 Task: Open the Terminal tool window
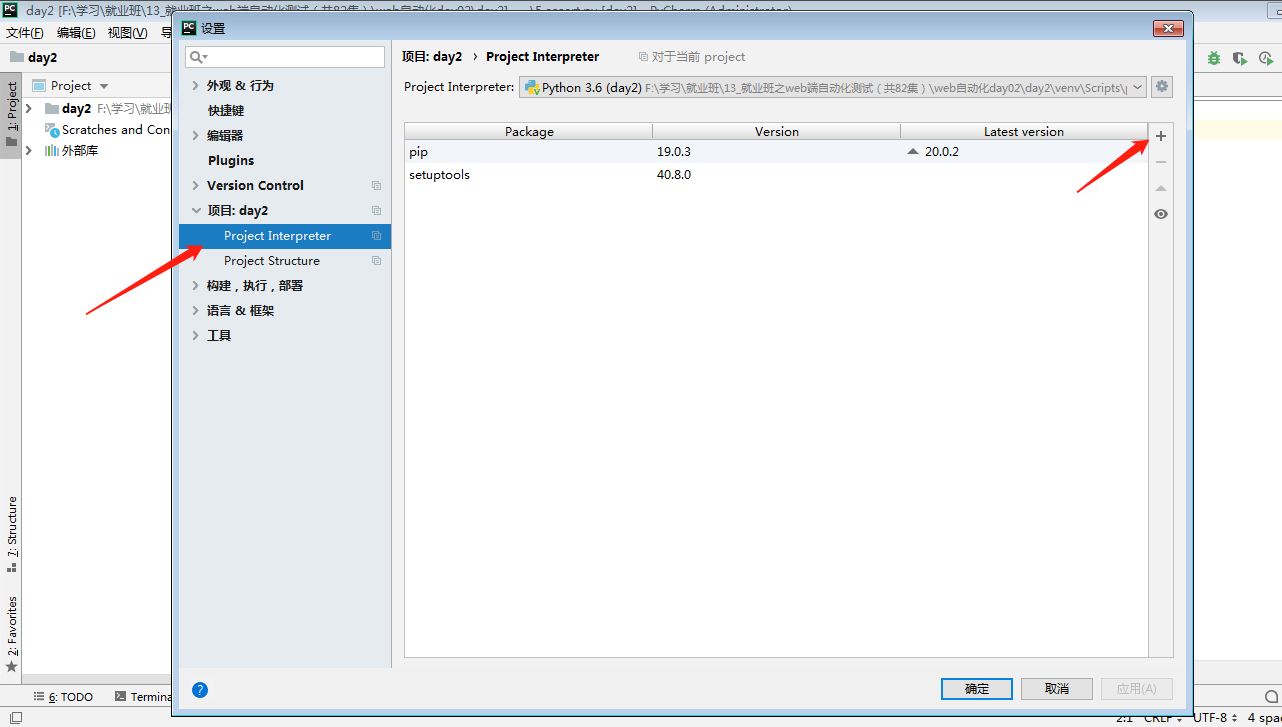click(x=143, y=697)
